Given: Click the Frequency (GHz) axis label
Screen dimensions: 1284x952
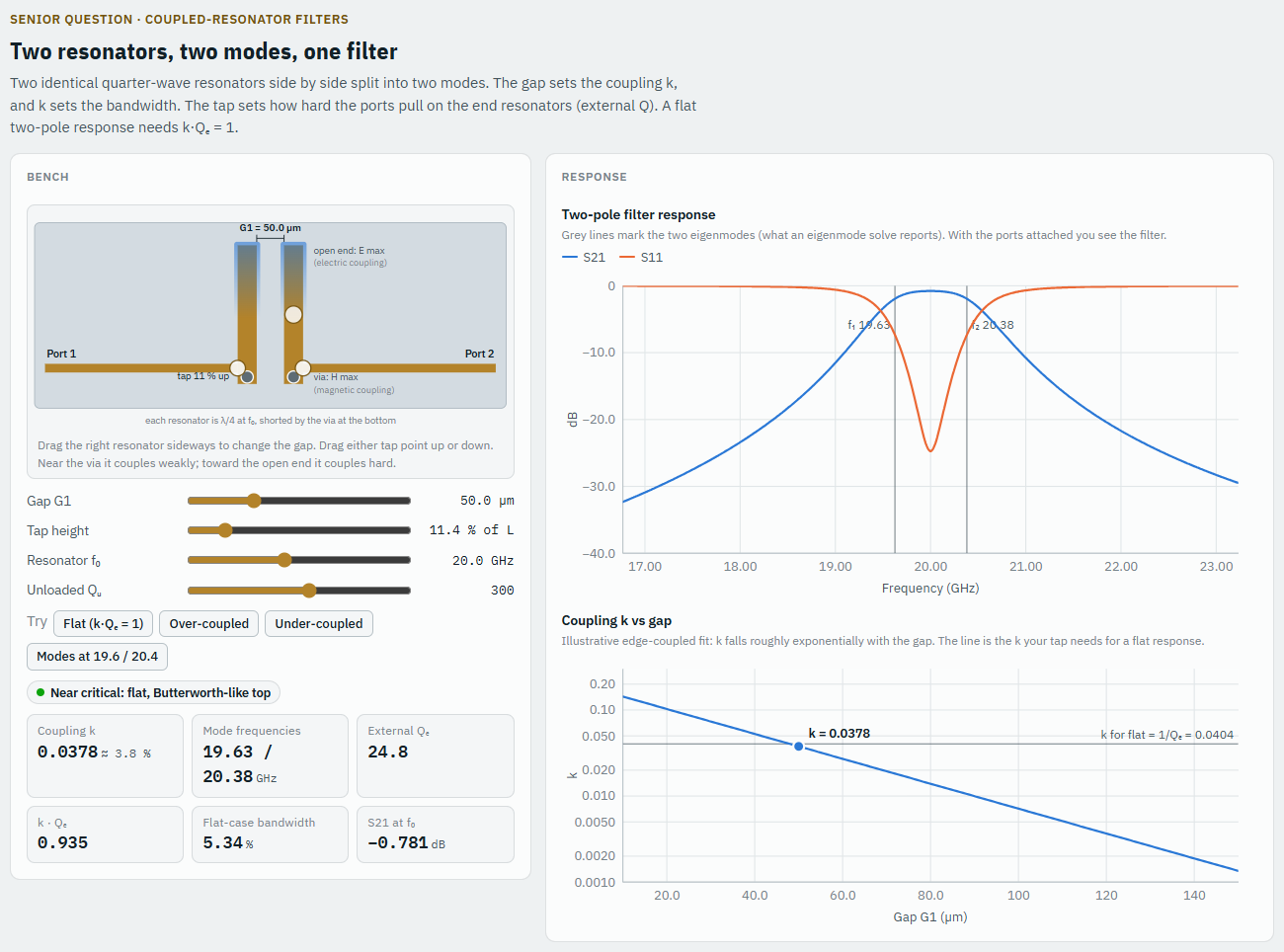Looking at the screenshot, I should [x=930, y=588].
